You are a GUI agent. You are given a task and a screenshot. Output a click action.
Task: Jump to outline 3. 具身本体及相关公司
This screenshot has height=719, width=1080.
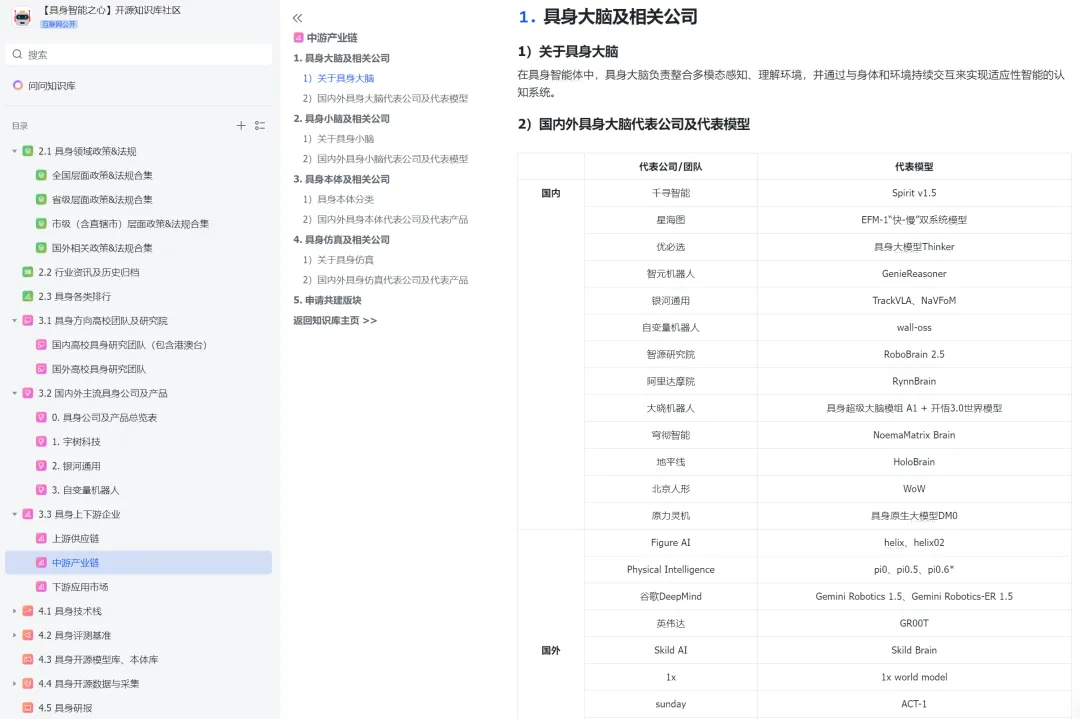click(342, 179)
